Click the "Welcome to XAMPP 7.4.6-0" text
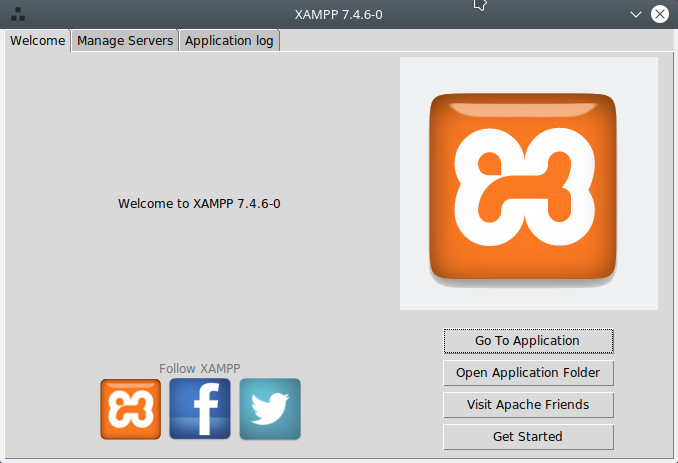 tap(199, 204)
